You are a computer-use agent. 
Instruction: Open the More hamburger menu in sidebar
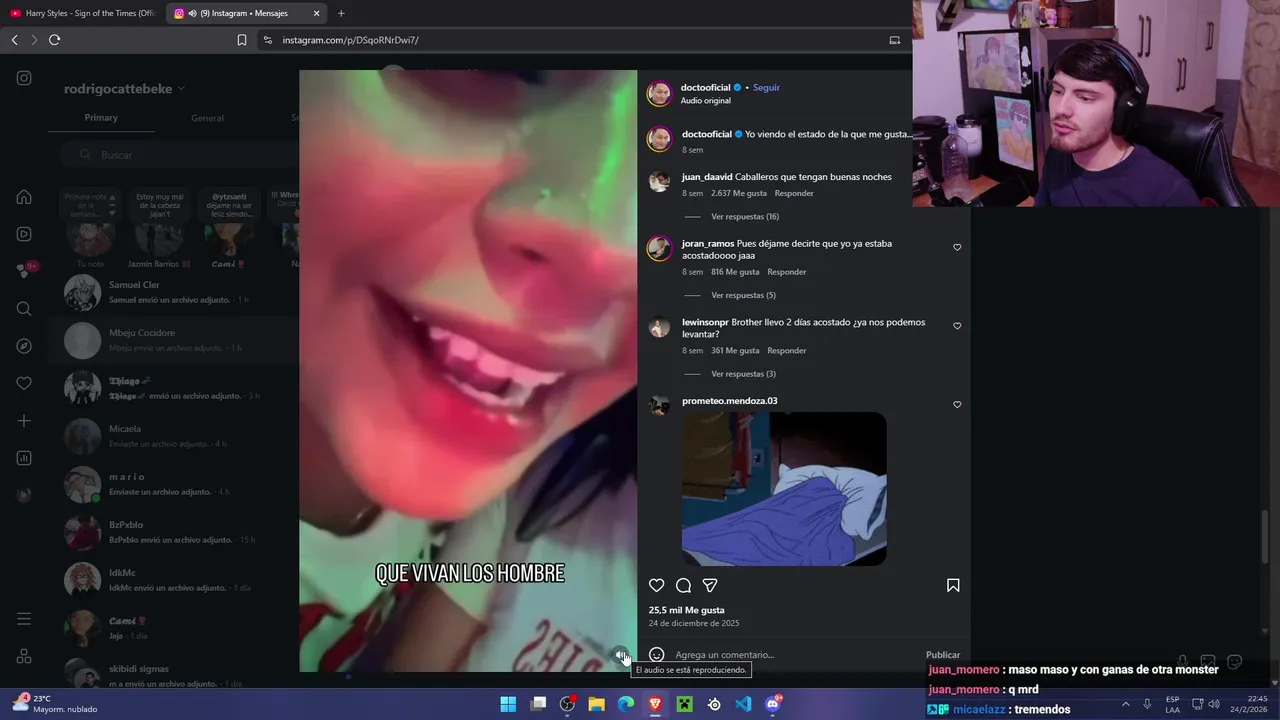click(x=24, y=619)
